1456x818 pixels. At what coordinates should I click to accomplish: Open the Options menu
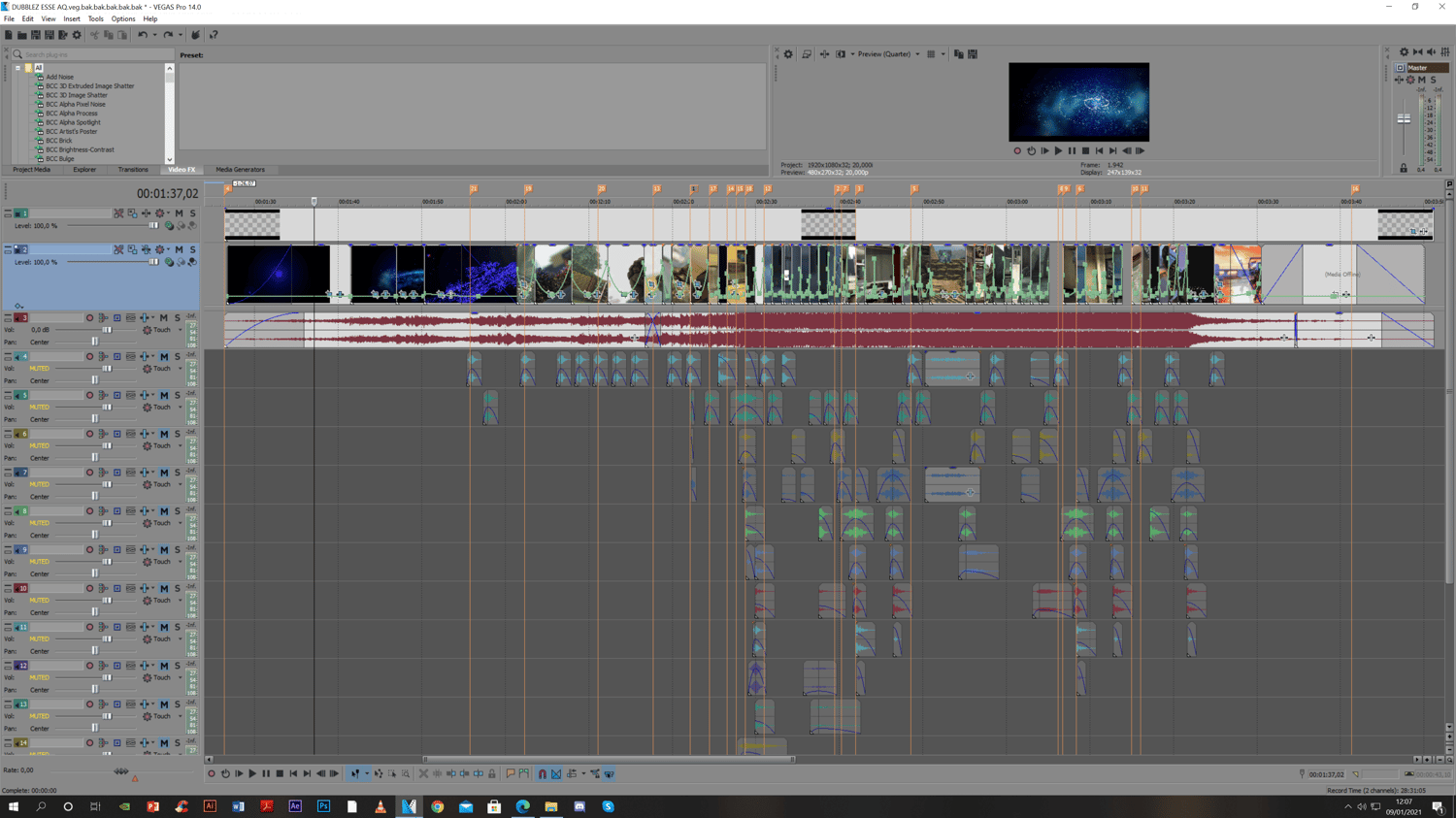point(123,18)
